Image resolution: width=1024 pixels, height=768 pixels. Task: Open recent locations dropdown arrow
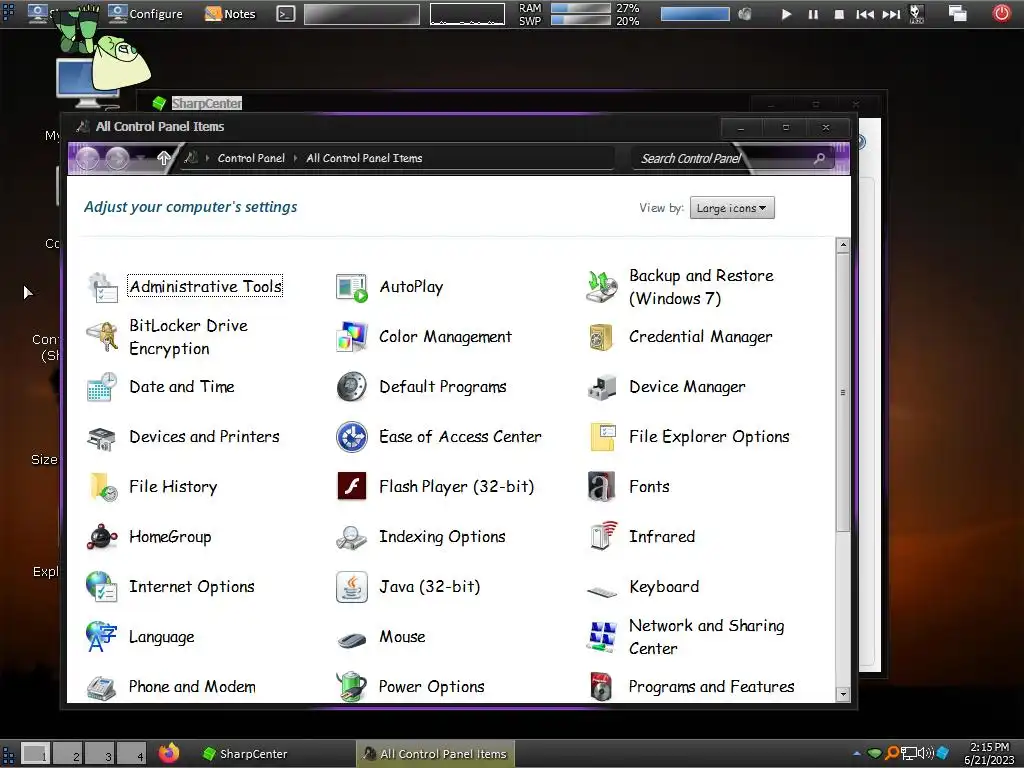tap(141, 159)
